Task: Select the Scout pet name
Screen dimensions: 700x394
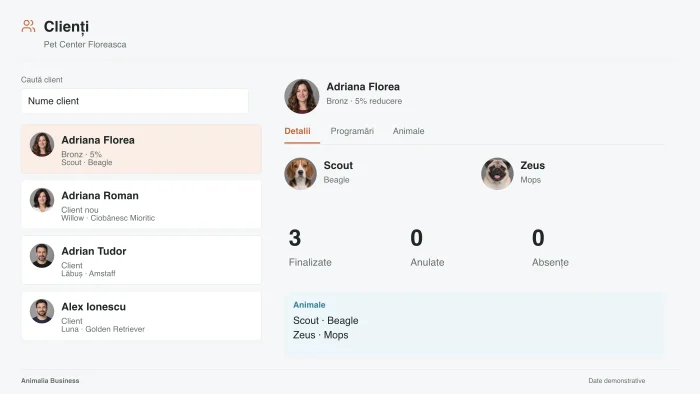Action: 338,166
